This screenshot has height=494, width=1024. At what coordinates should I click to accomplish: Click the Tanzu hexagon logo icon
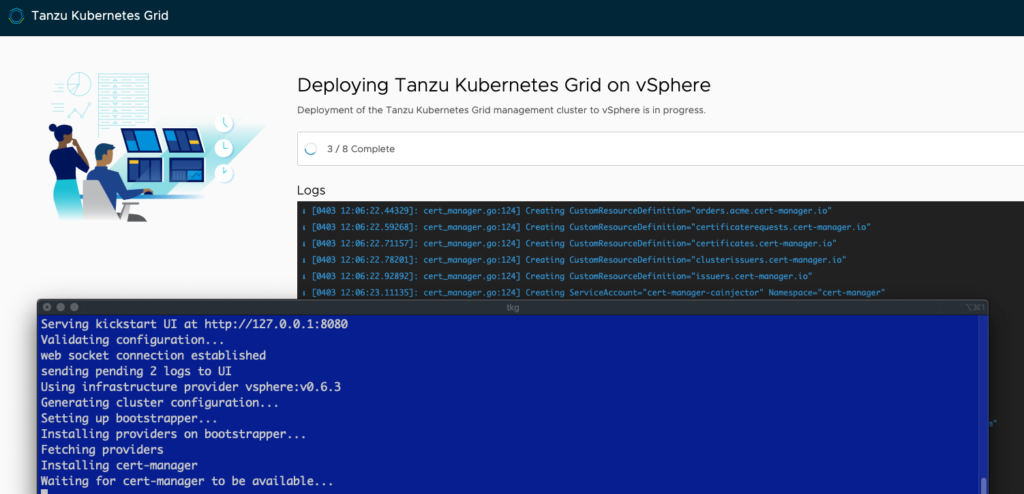coord(16,17)
